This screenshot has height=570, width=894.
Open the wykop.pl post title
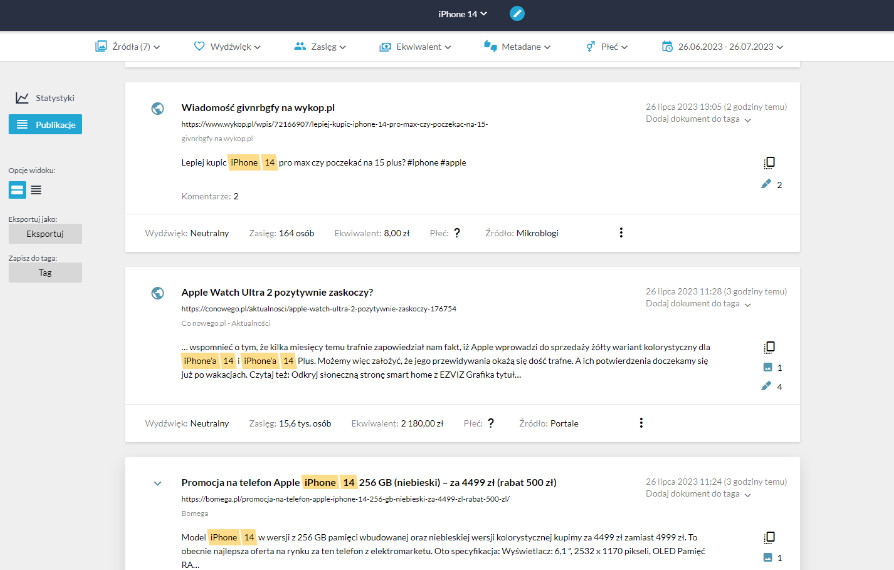tap(258, 108)
